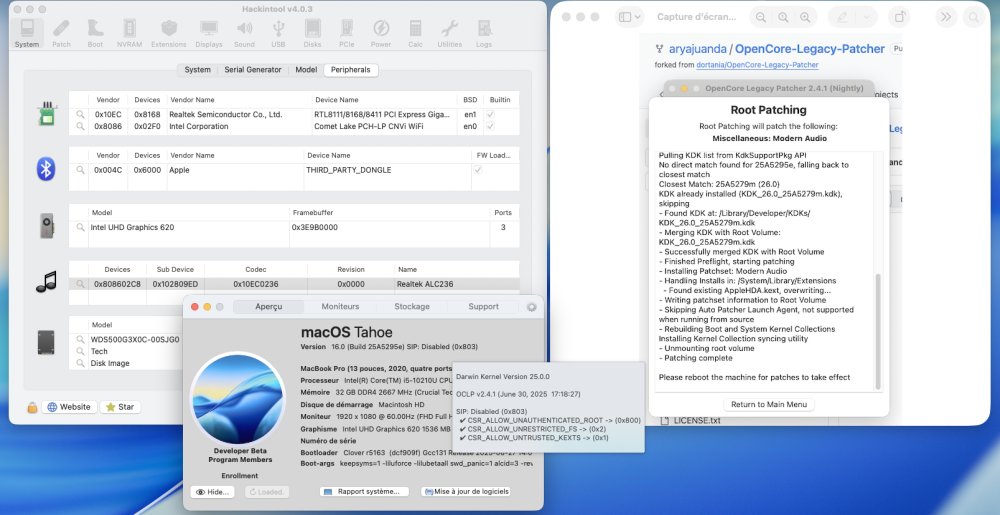Viewport: 1000px width, 515px height.
Task: Open the USB section in Hackintool
Action: point(278,33)
